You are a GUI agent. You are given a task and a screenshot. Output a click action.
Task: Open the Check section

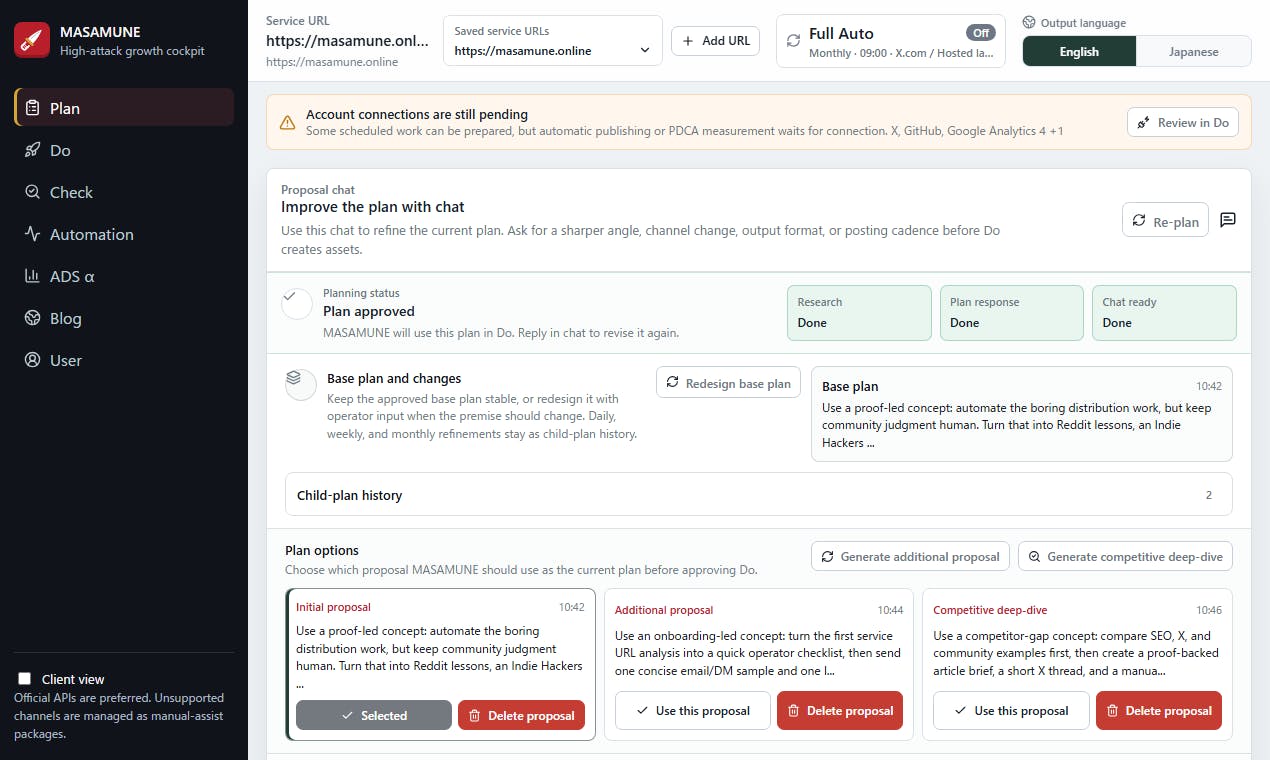[124, 192]
